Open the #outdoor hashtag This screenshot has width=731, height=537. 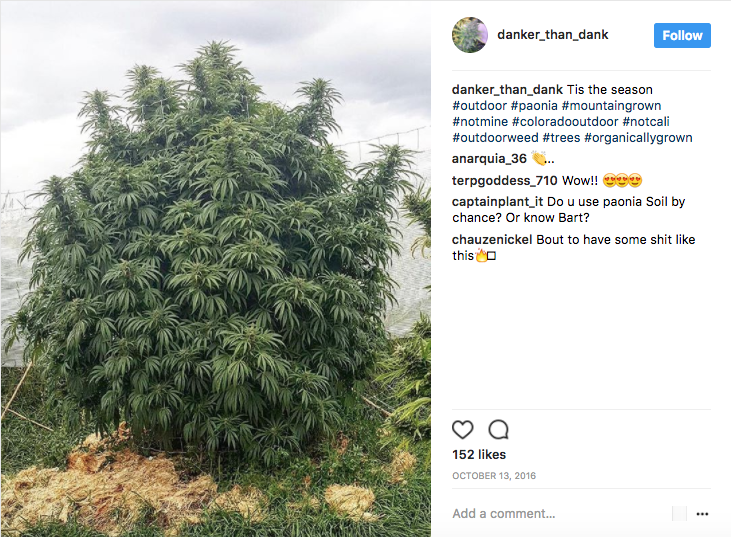pos(479,106)
